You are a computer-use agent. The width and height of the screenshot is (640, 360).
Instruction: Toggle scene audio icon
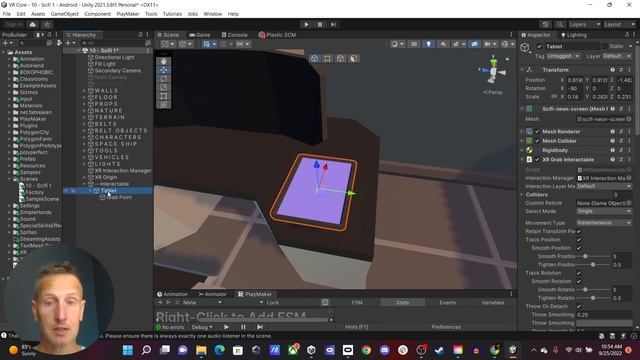point(443,44)
